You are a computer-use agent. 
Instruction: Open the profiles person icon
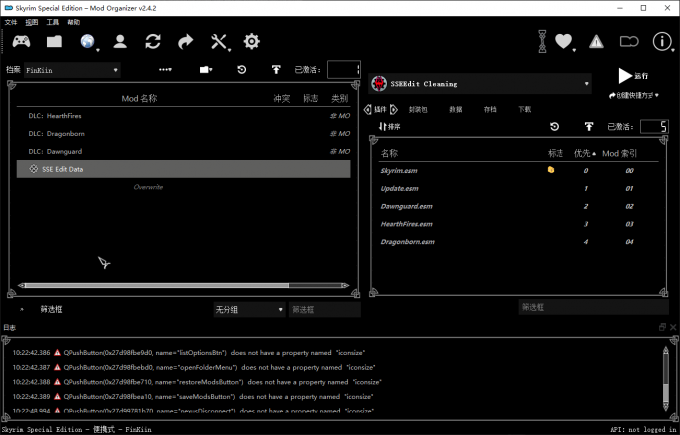pos(120,42)
